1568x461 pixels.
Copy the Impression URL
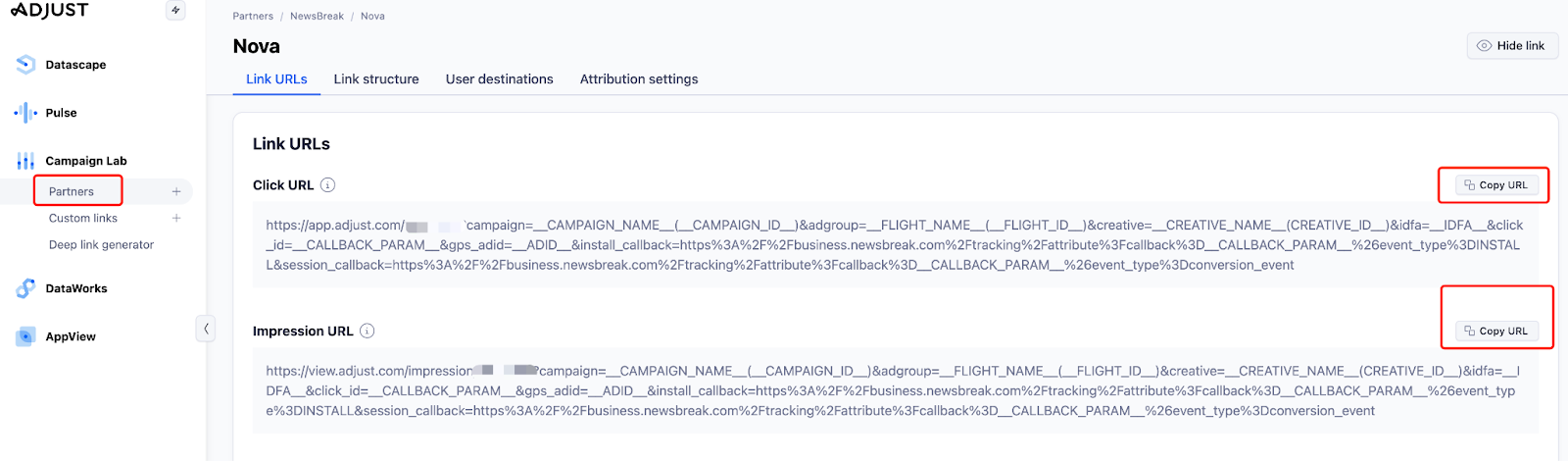coord(1496,332)
